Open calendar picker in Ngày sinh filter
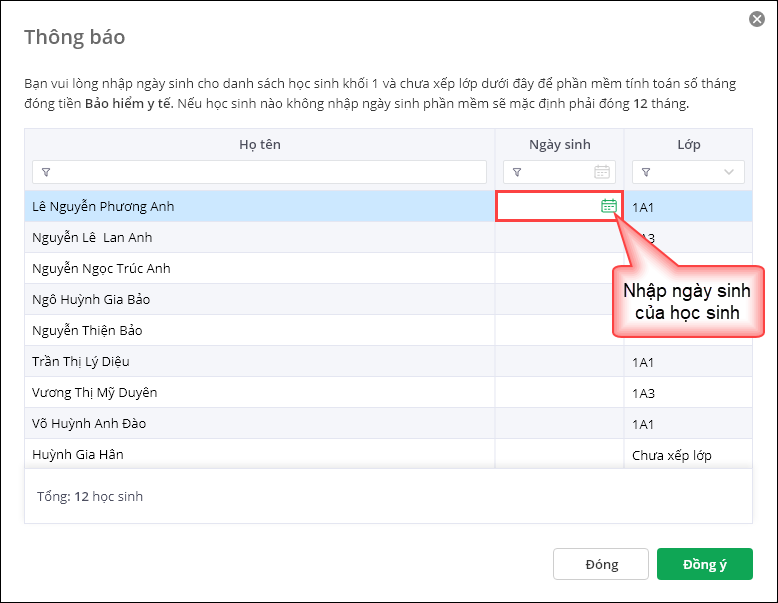The image size is (778, 603). [601, 172]
